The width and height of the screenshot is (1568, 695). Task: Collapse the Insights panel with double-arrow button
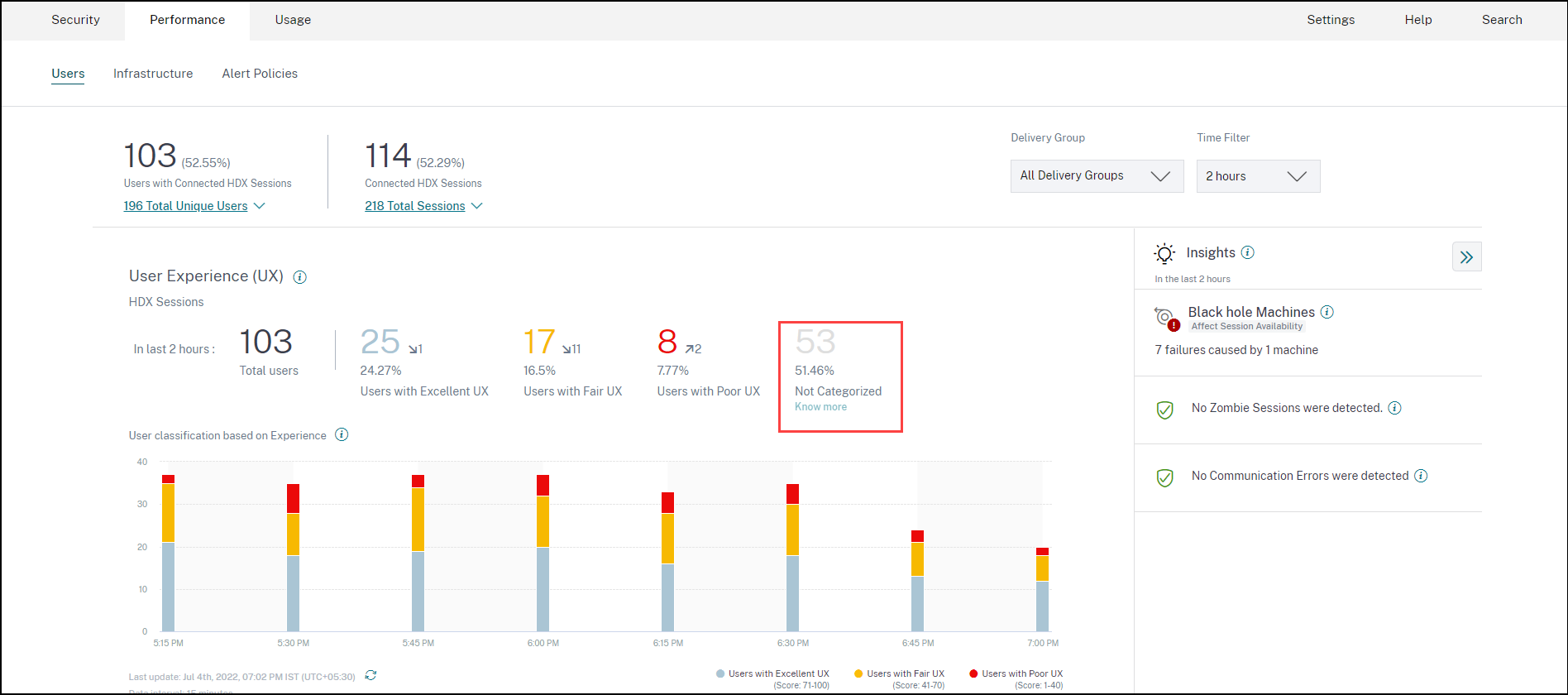[x=1466, y=256]
